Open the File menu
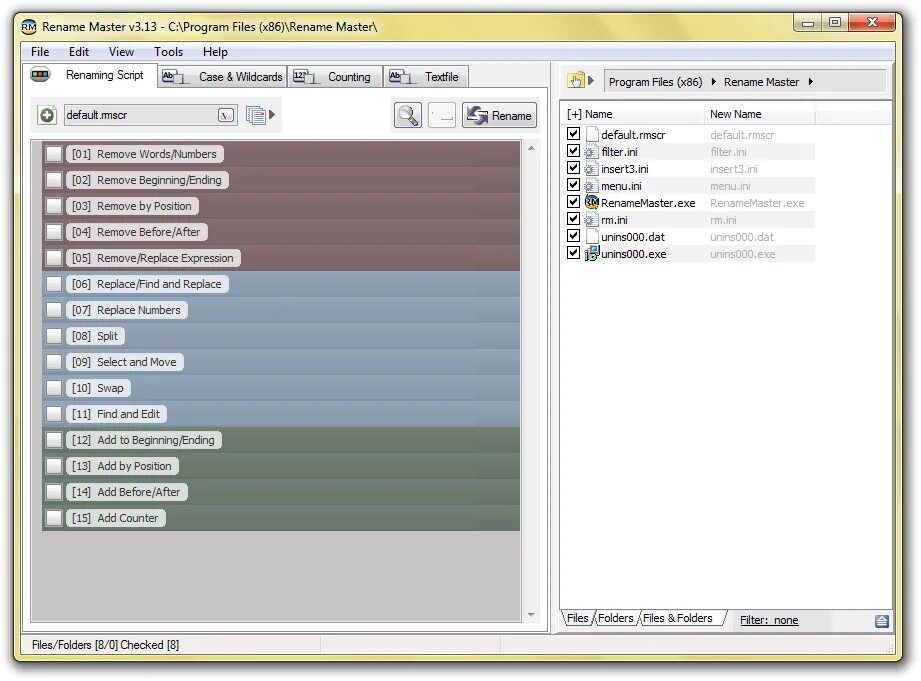This screenshot has width=921, height=681. tap(40, 52)
